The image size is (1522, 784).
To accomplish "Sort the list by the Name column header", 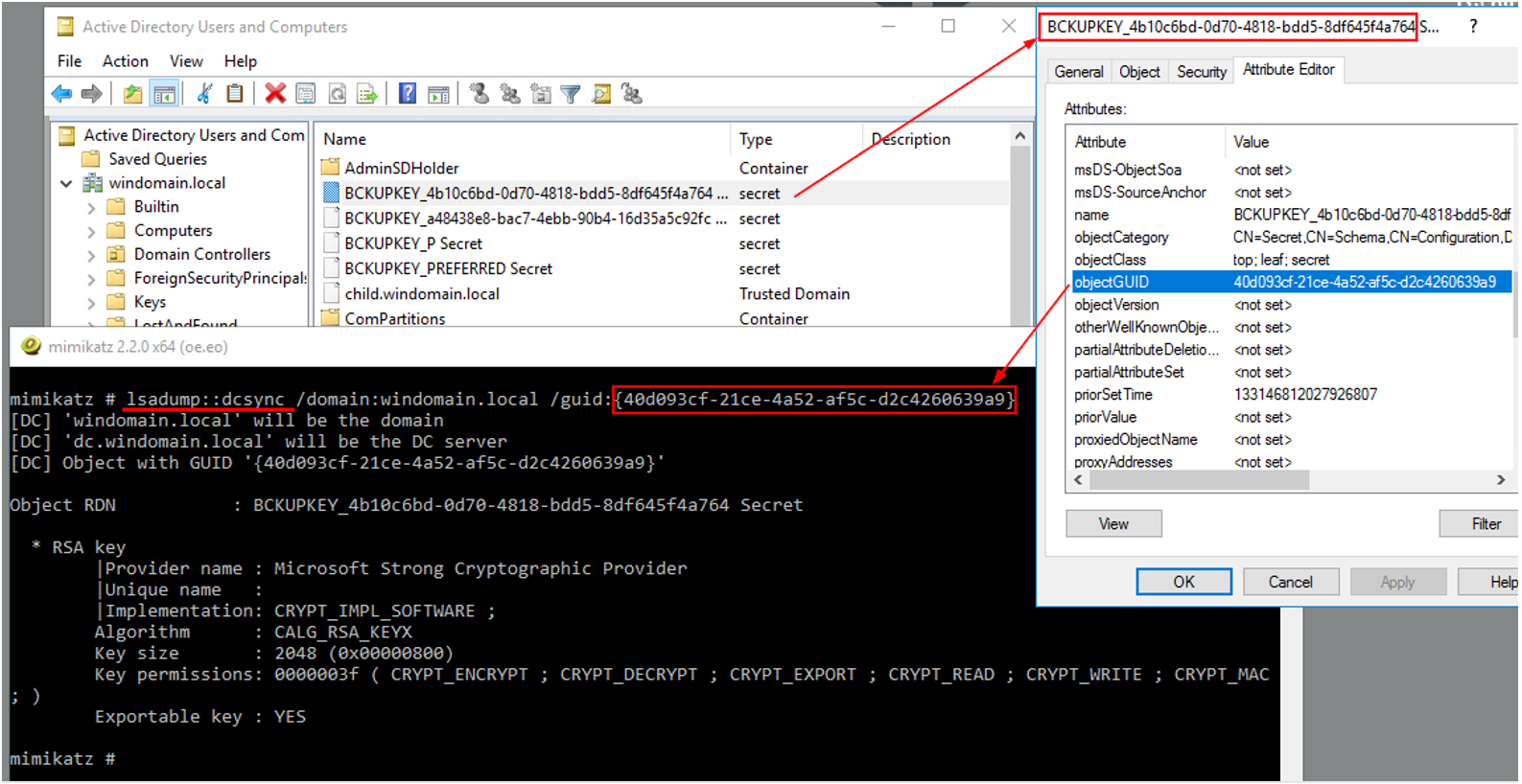I will pyautogui.click(x=523, y=139).
